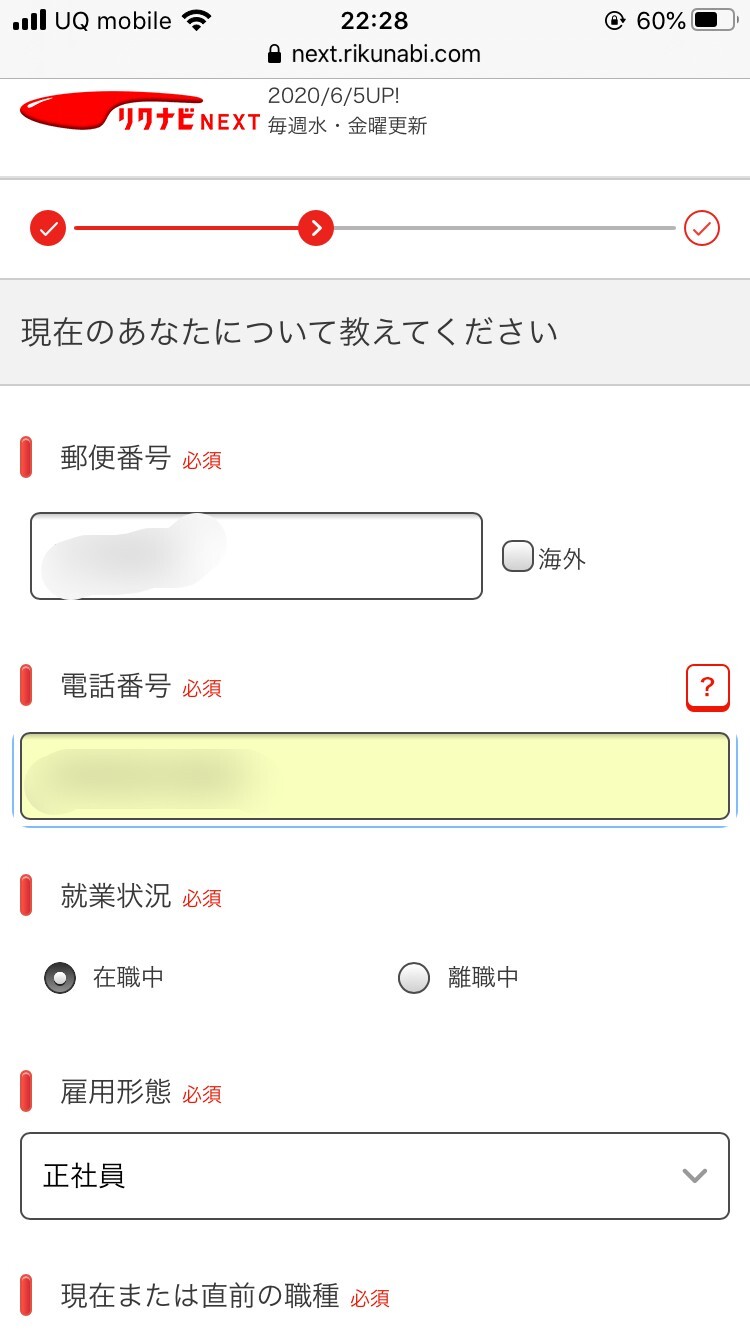
Task: Tap the 在職中 label text
Action: [x=128, y=978]
